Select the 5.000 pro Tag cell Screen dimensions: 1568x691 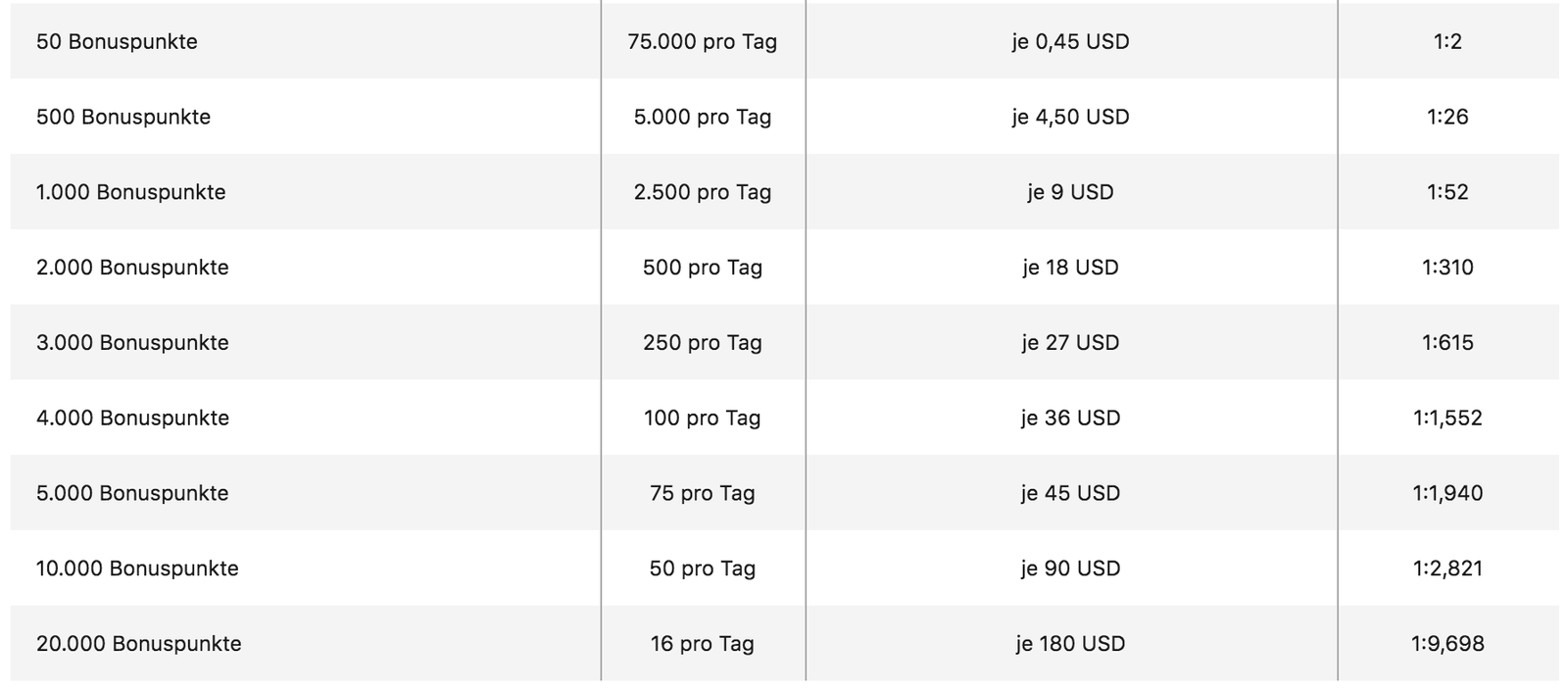click(703, 117)
